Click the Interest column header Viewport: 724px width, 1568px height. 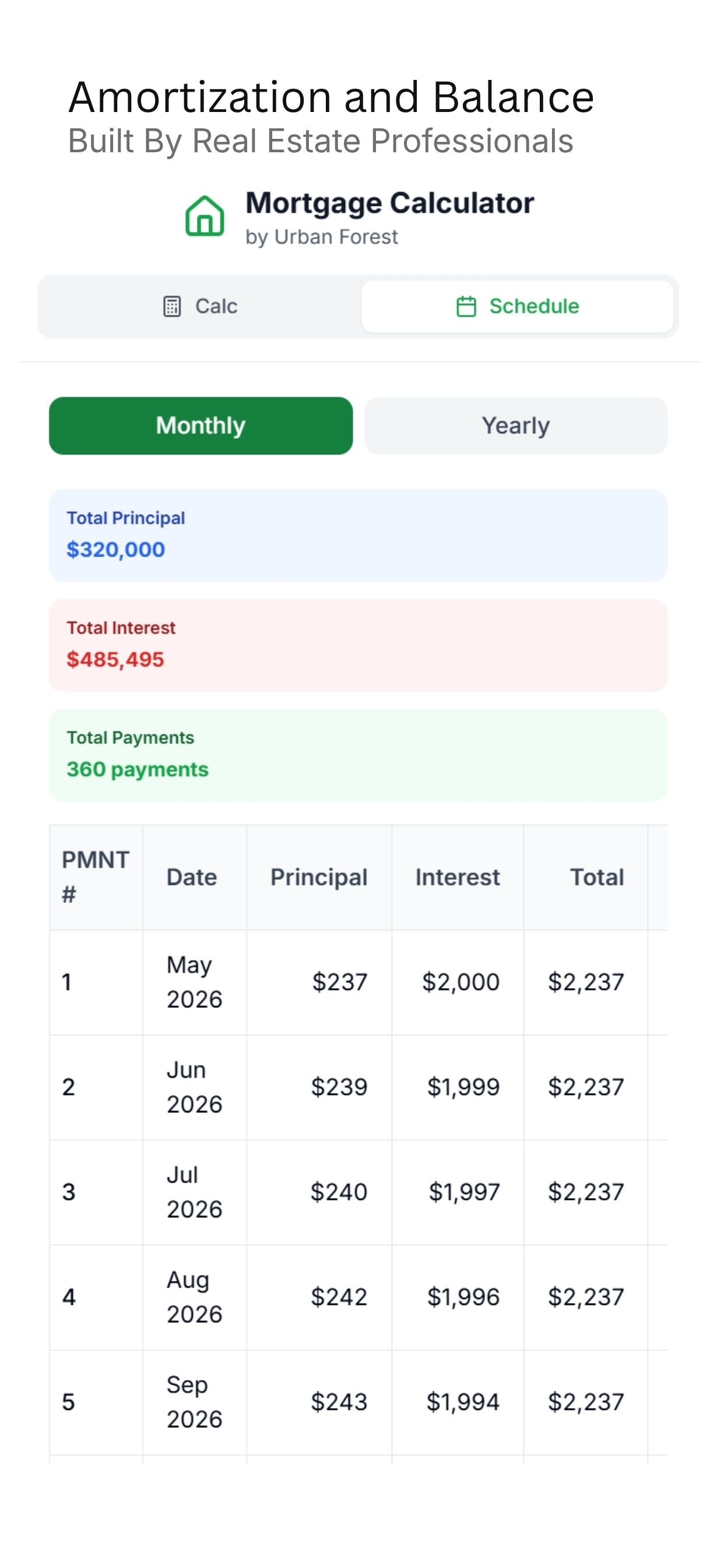tap(458, 877)
